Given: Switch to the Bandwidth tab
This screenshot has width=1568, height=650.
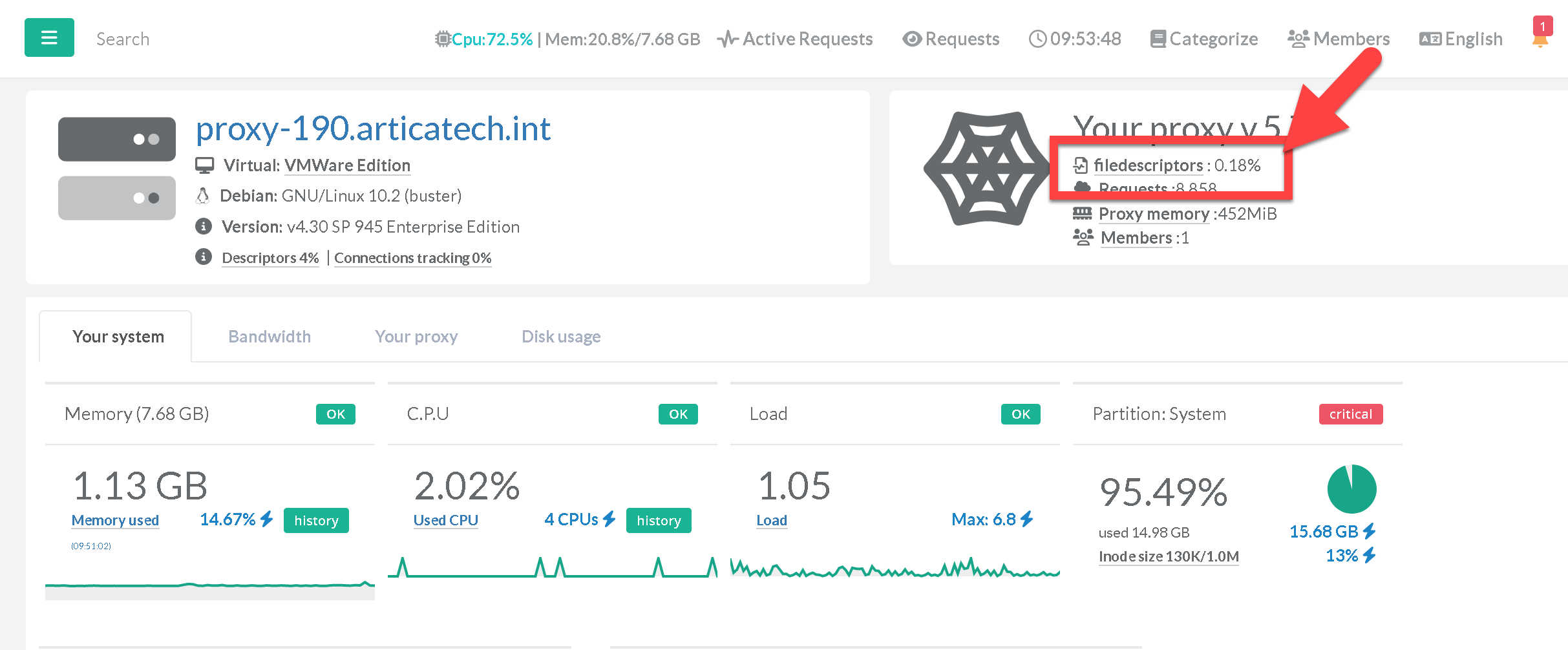Looking at the screenshot, I should click(x=270, y=337).
